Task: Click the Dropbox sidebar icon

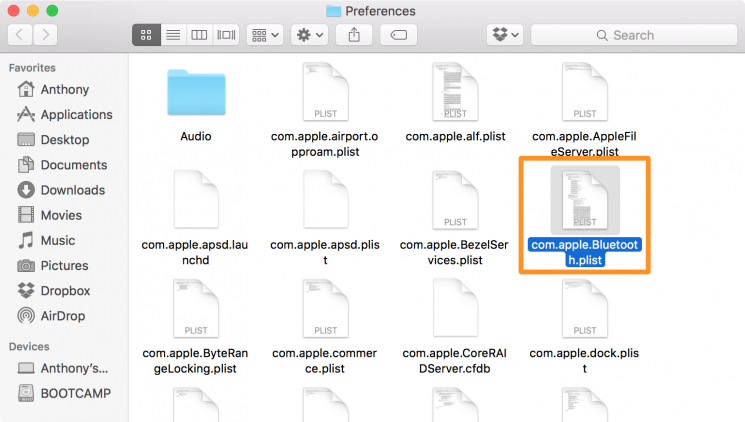Action: pyautogui.click(x=26, y=290)
